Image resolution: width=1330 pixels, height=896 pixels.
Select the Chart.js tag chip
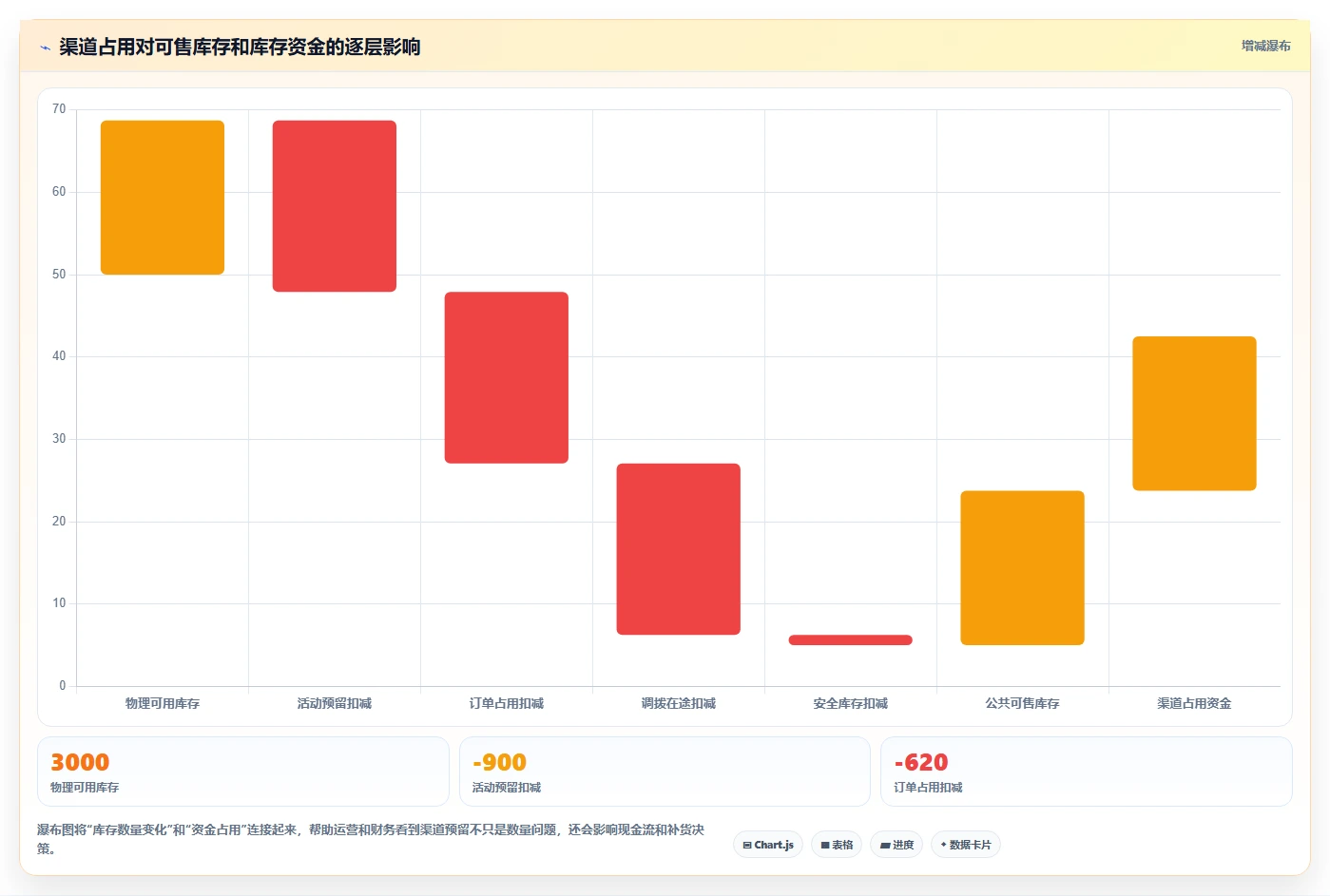coord(768,845)
